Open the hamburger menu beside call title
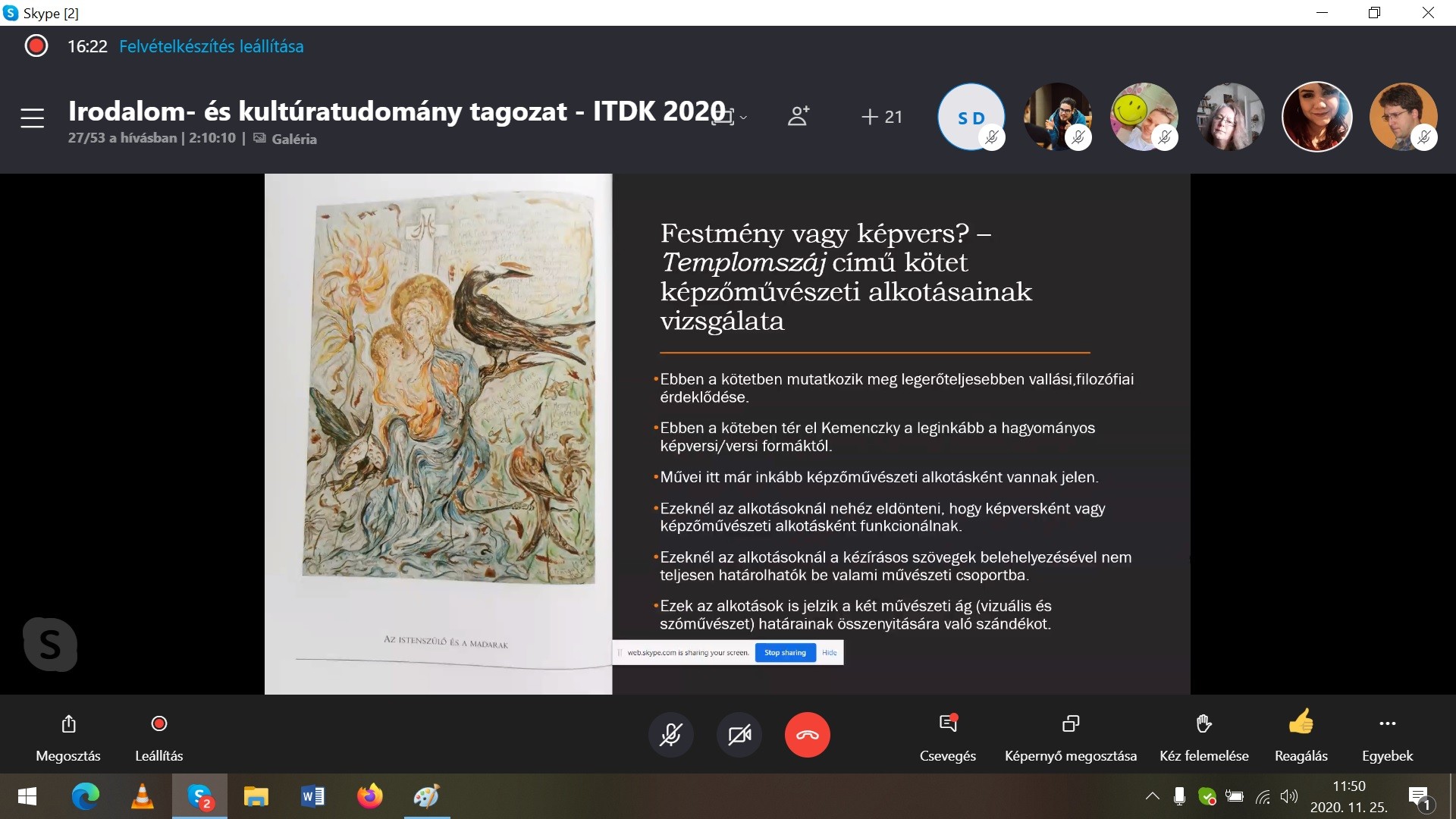 [32, 118]
